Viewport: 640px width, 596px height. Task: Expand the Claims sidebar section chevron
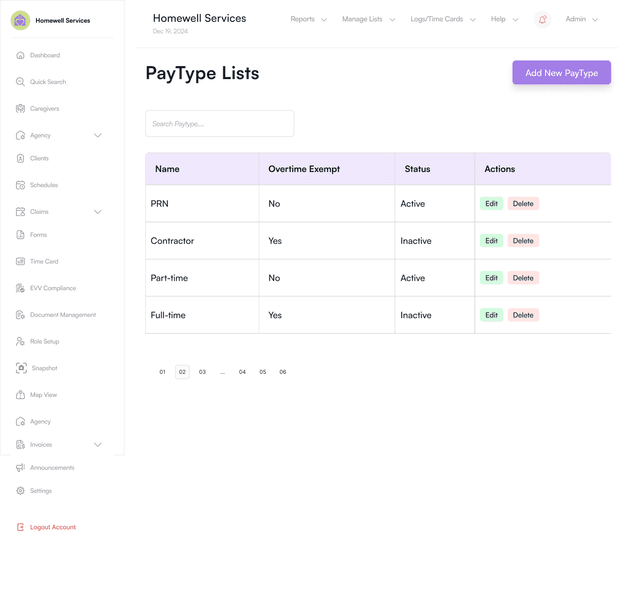tap(98, 212)
